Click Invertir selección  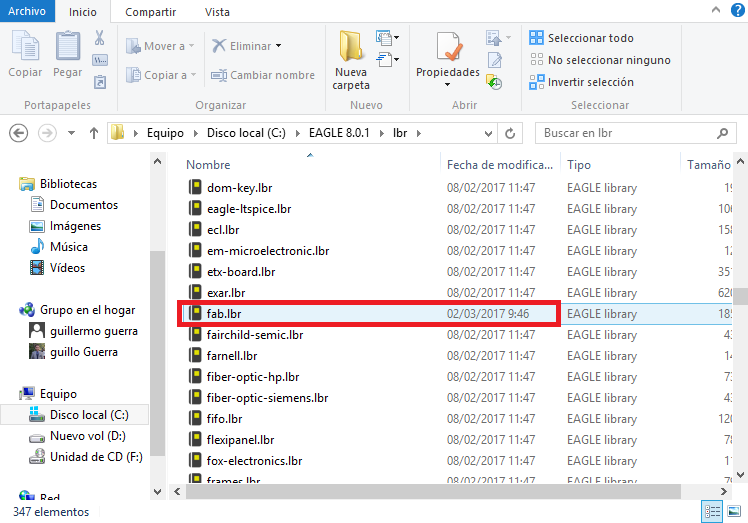click(x=581, y=82)
